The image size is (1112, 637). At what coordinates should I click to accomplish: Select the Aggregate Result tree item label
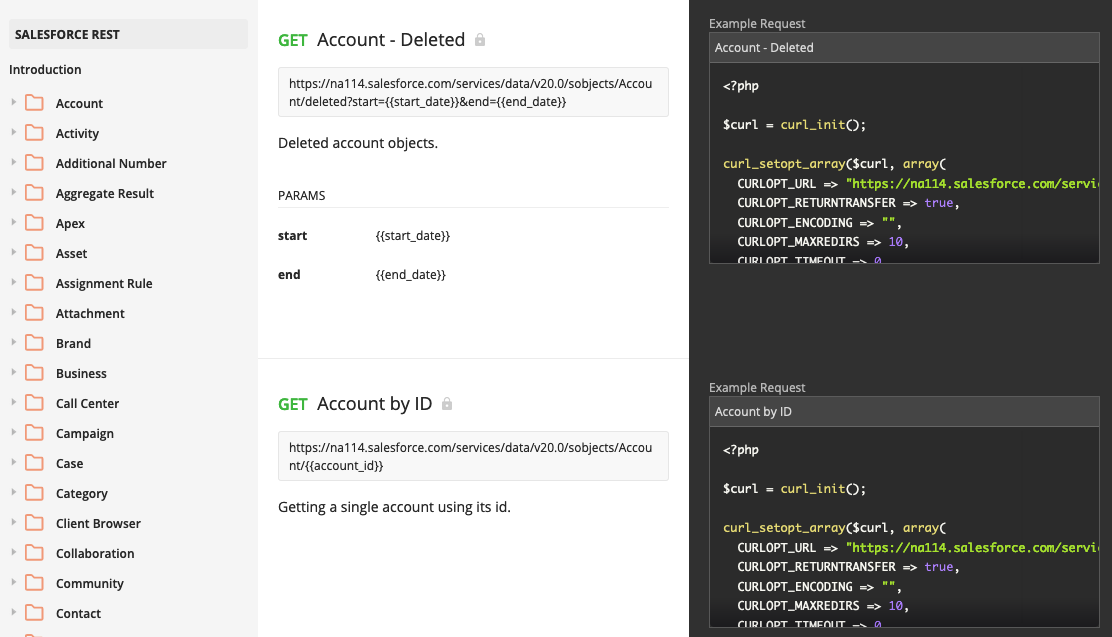click(105, 194)
